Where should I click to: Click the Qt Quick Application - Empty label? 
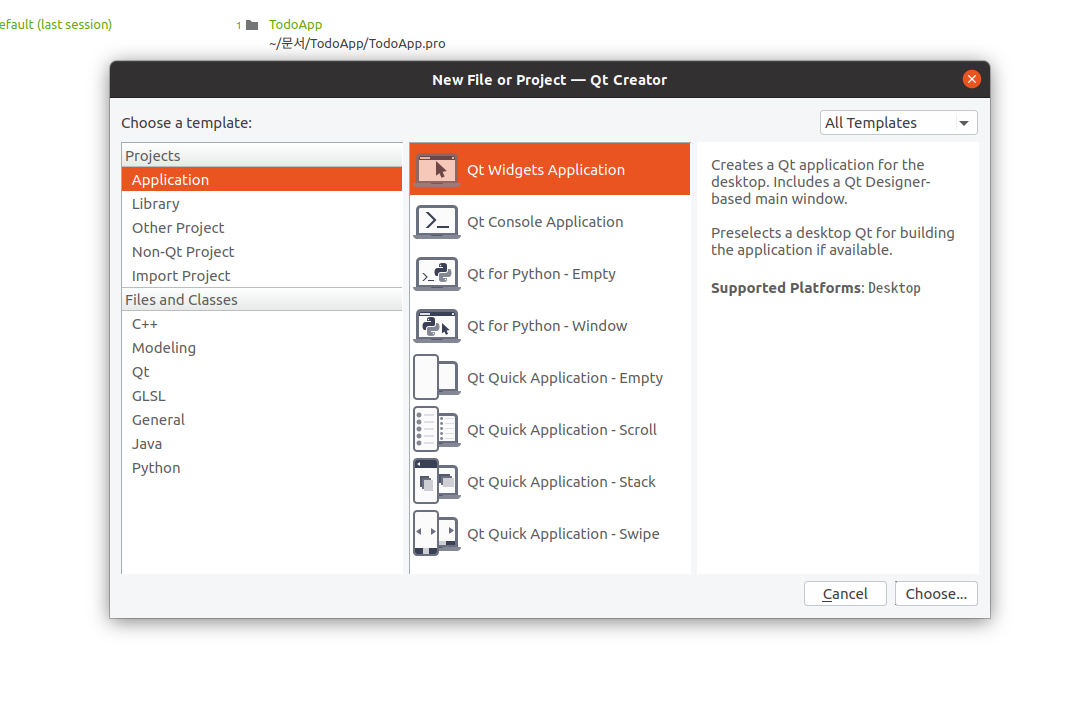pyautogui.click(x=565, y=378)
